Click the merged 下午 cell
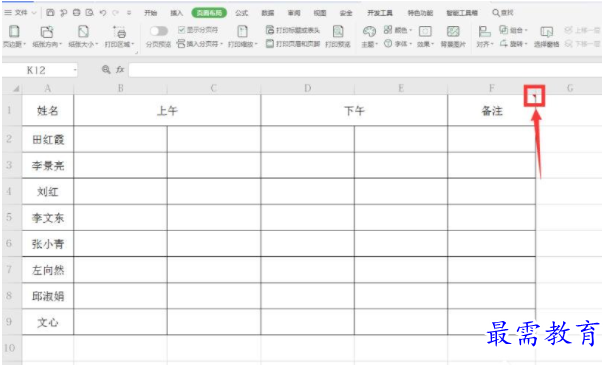608x365 pixels. 354,111
